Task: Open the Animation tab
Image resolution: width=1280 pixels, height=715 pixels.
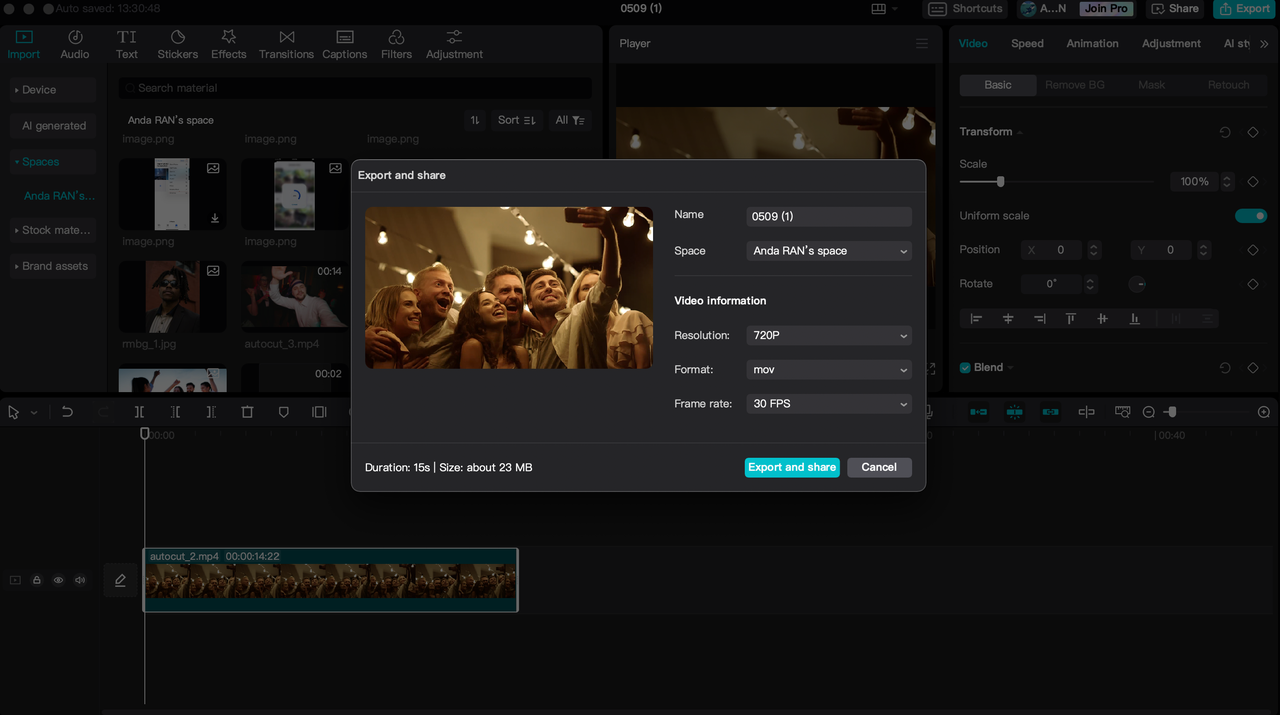Action: 1092,44
